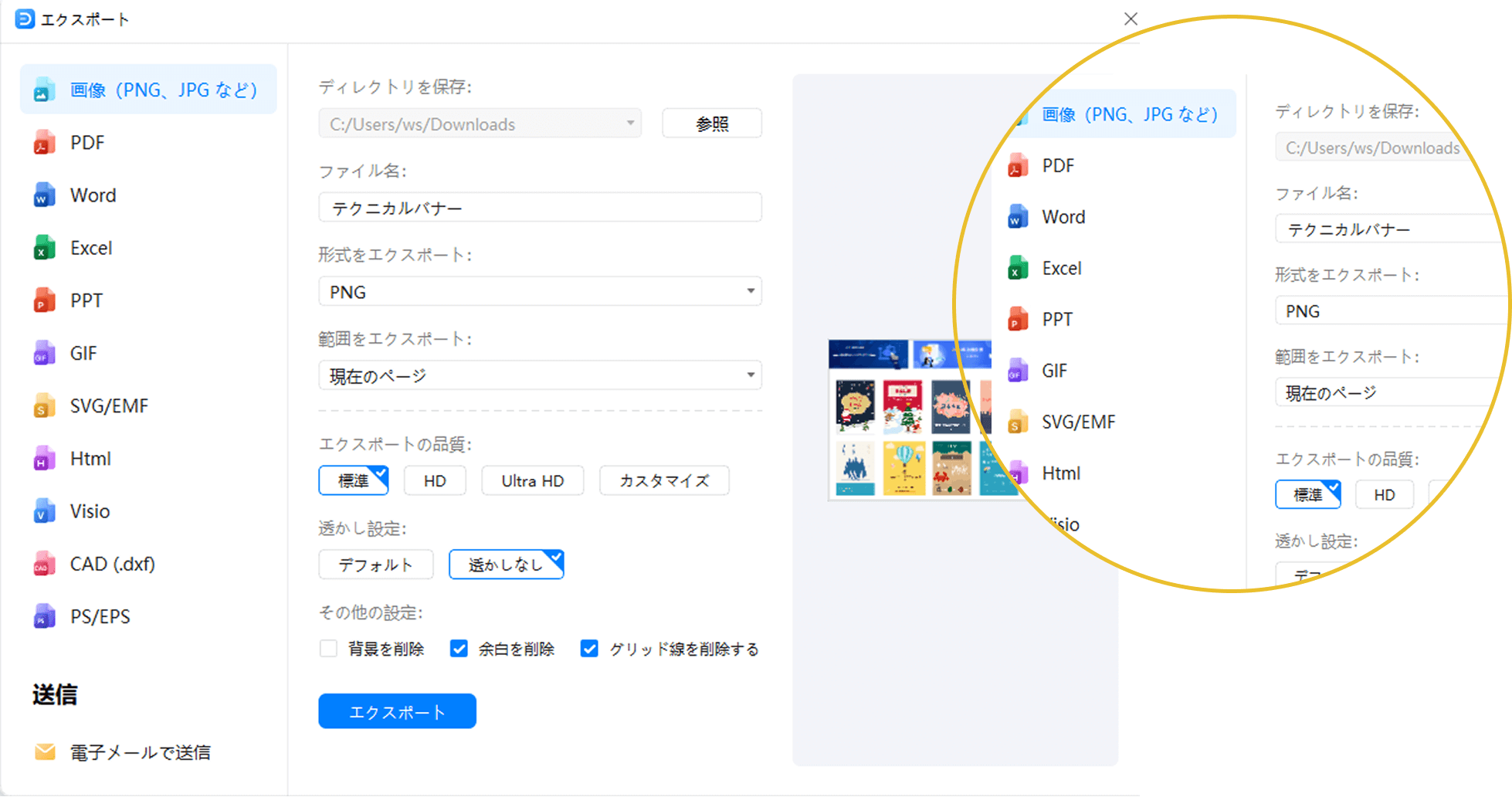Click the 参照 browse button
Viewport: 1512px width, 797px height.
pyautogui.click(x=710, y=123)
